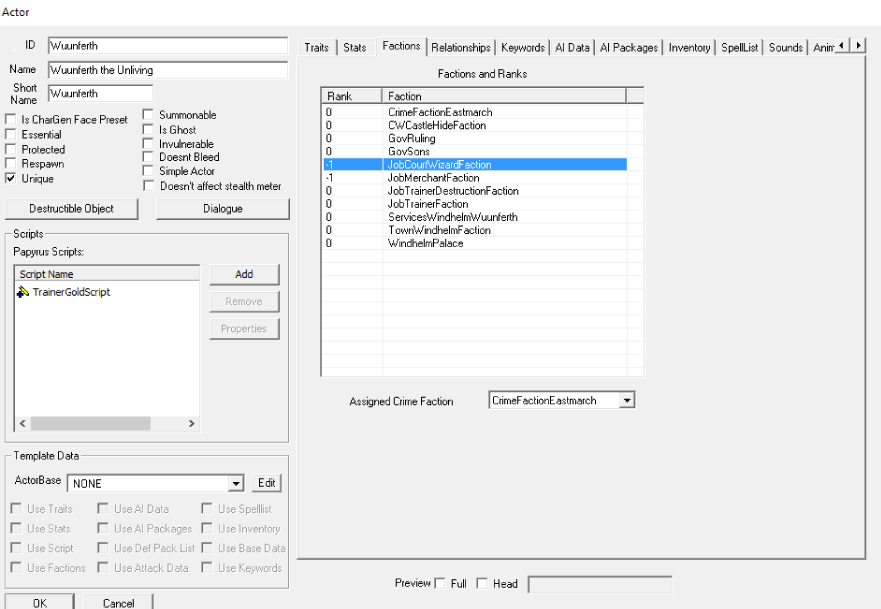Toggle the Is Ghost checkbox
Screen dimensions: 881x609
coord(148,130)
